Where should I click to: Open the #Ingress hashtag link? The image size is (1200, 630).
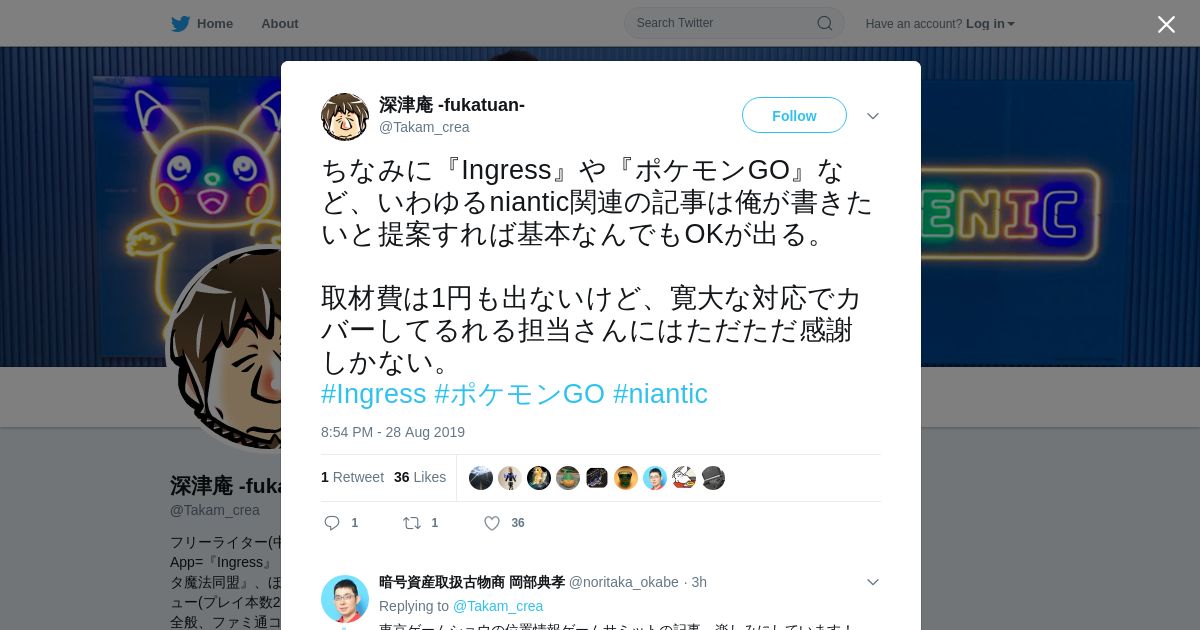coord(374,394)
